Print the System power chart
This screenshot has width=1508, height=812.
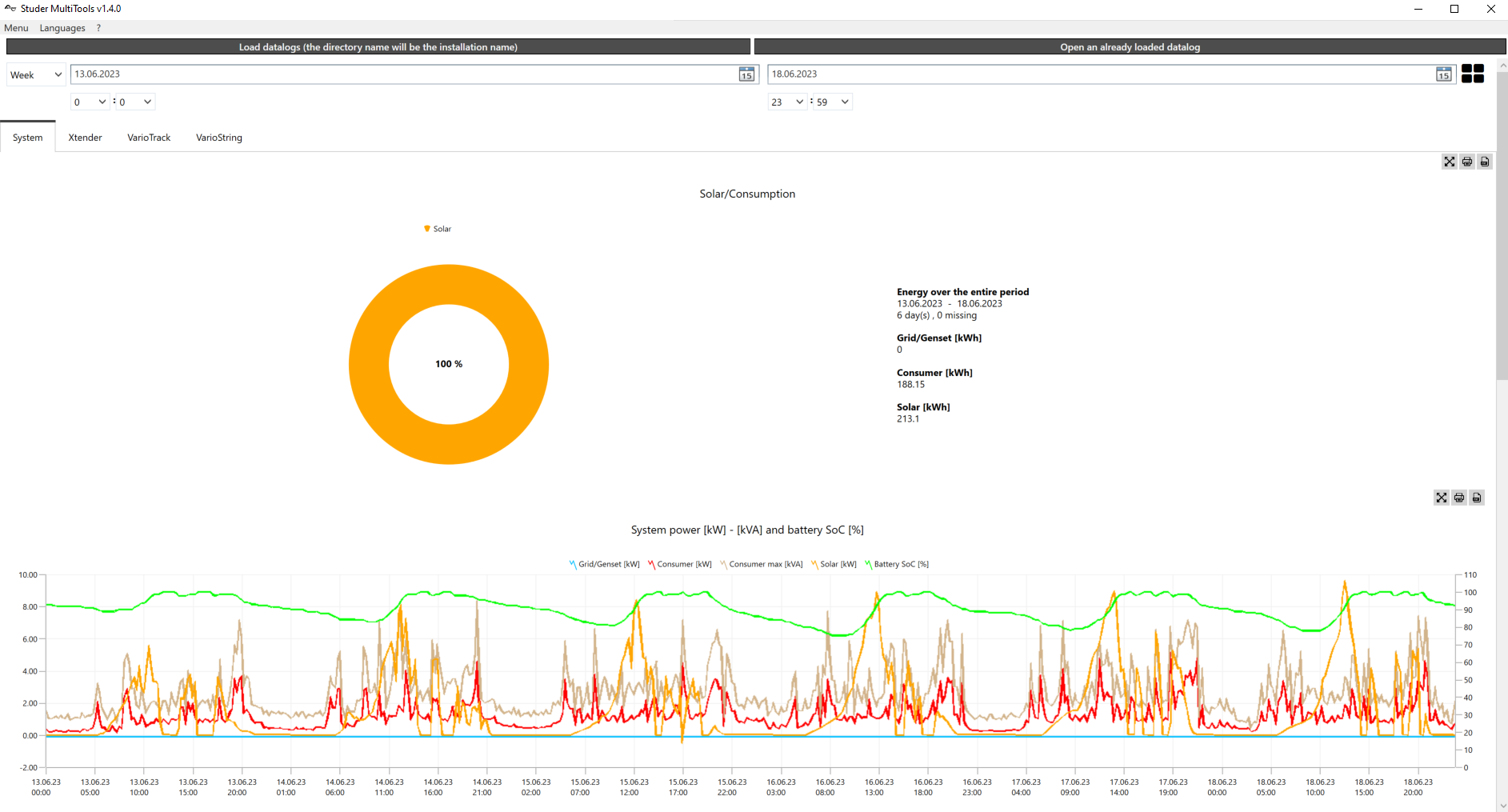click(x=1458, y=498)
